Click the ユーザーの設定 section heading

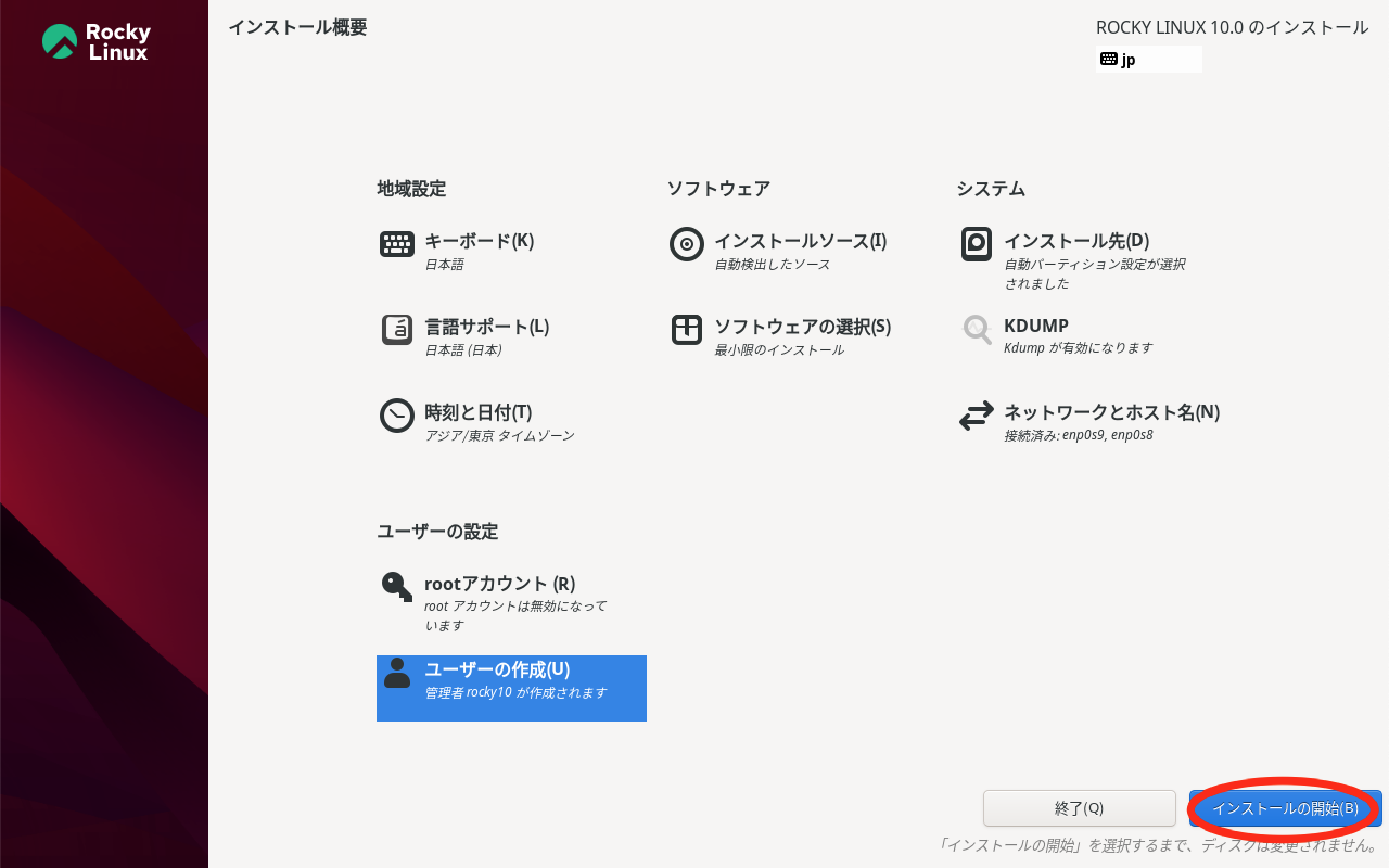click(x=437, y=531)
